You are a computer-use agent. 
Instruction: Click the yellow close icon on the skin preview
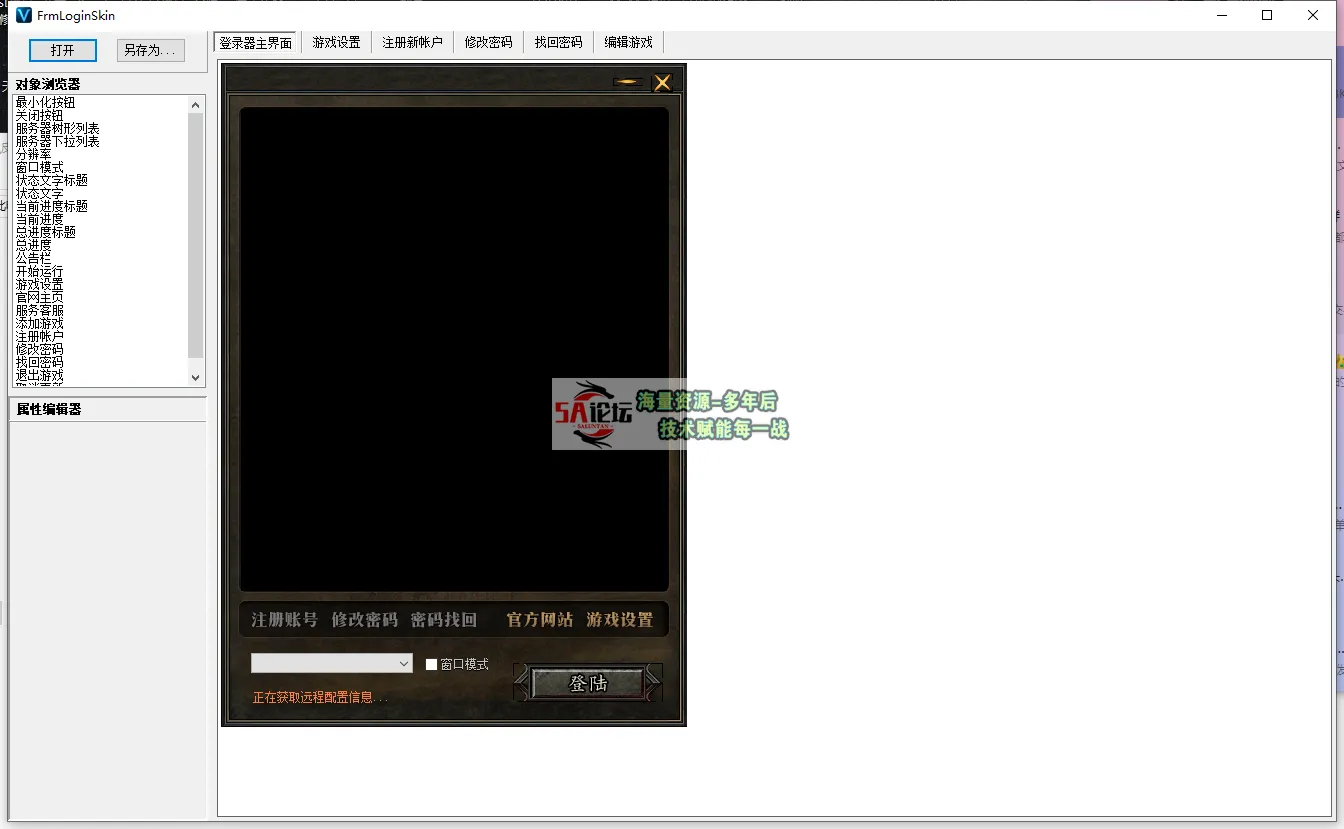[x=662, y=83]
